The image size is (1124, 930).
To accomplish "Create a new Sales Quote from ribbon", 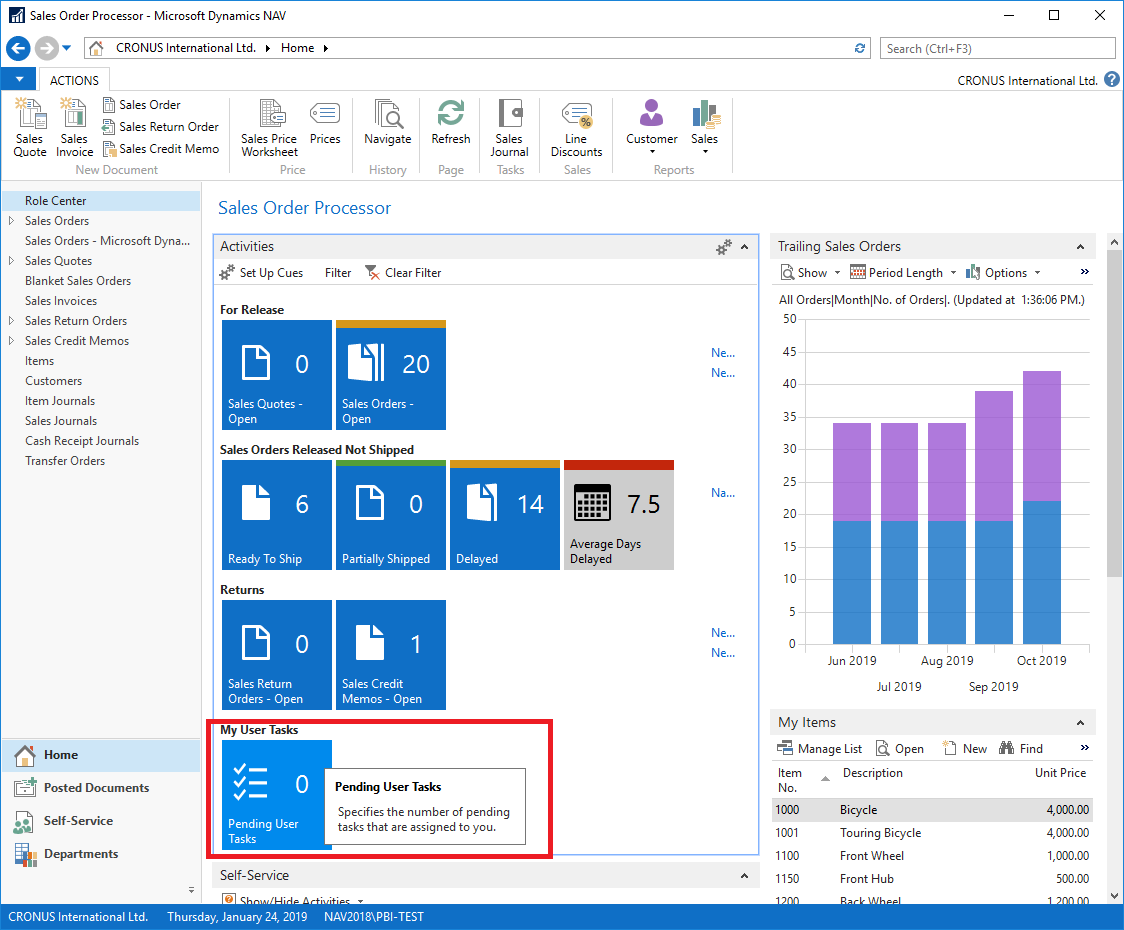I will point(30,128).
